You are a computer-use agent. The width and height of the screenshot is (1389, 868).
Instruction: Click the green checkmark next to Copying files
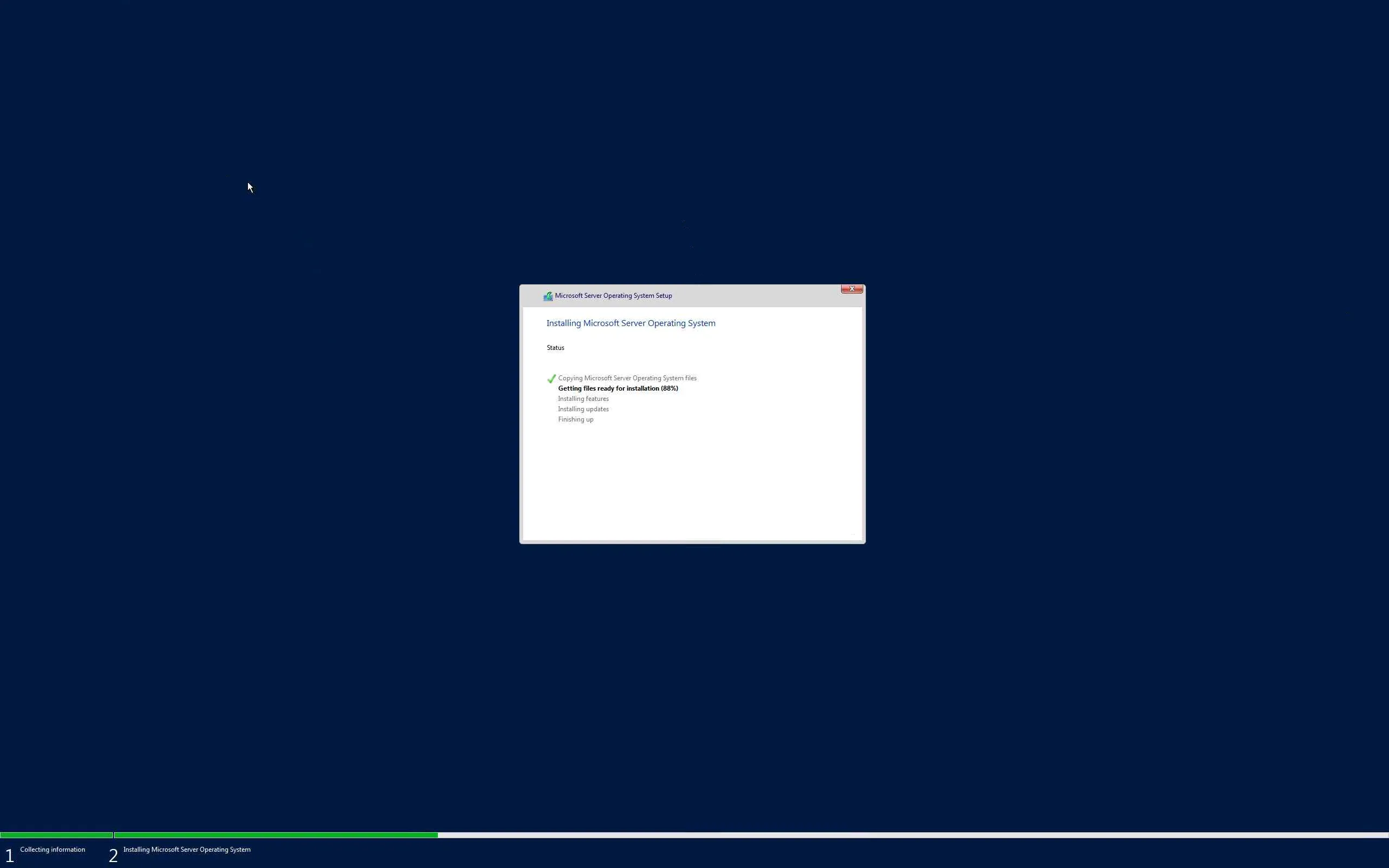tap(552, 379)
